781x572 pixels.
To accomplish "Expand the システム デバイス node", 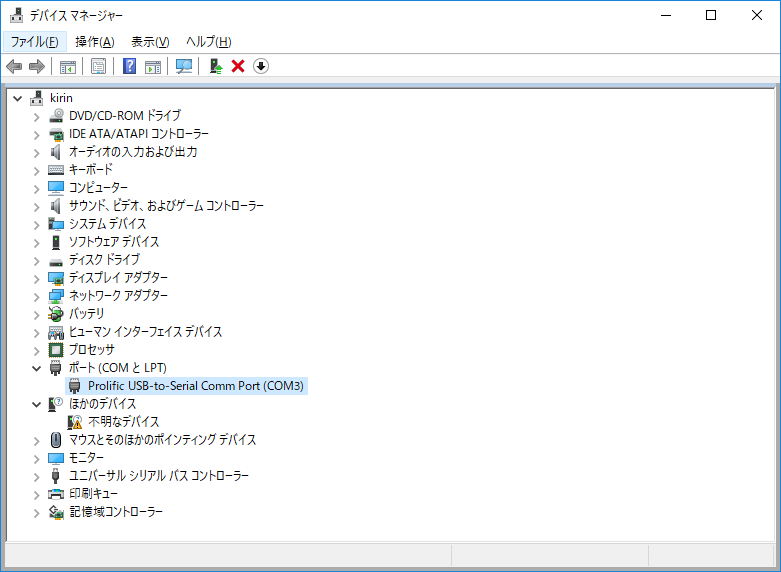I will coord(36,224).
